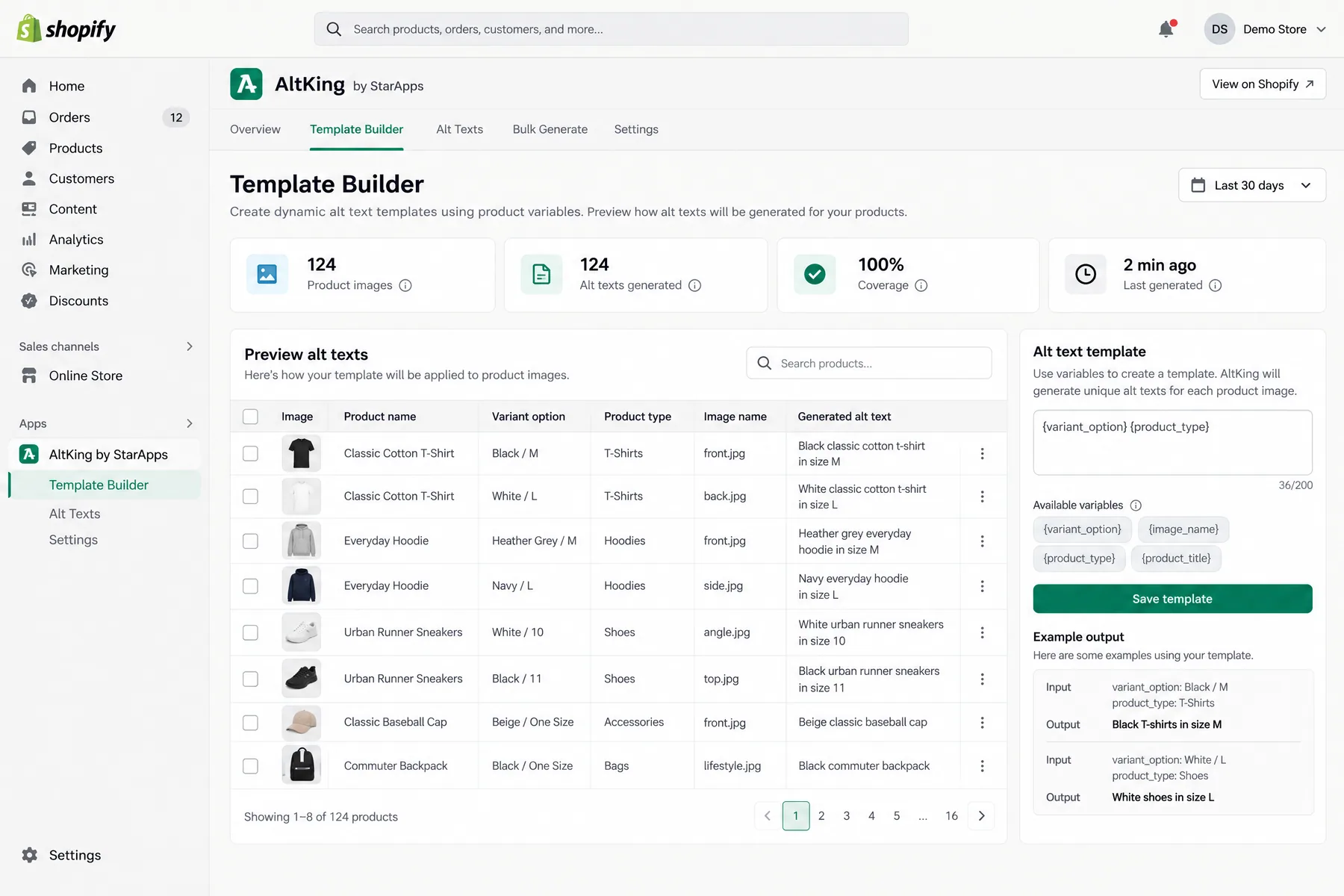Click info icon next to Available variables
The height and width of the screenshot is (896, 1344).
coord(1136,505)
